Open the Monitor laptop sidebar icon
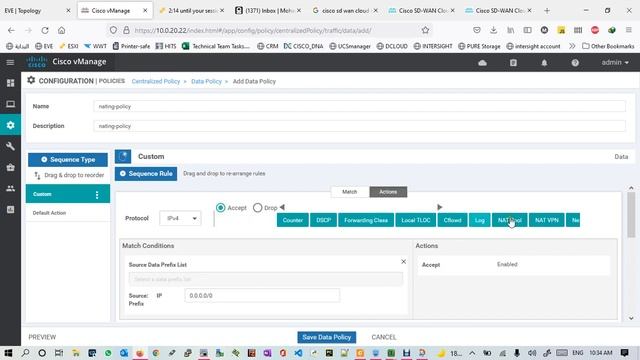The height and width of the screenshot is (360, 640). [x=11, y=104]
